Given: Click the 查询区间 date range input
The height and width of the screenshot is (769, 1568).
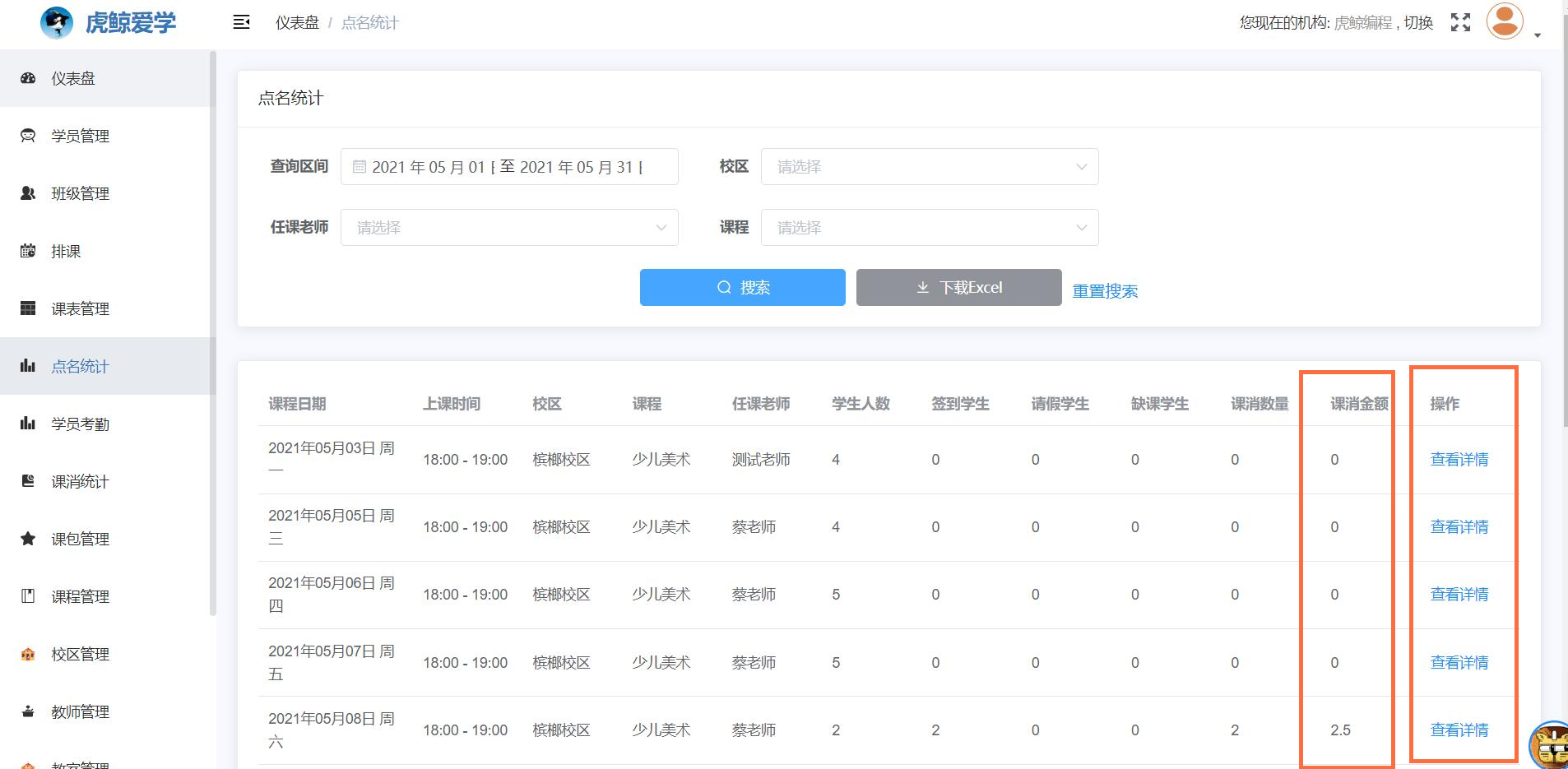Looking at the screenshot, I should pos(509,167).
